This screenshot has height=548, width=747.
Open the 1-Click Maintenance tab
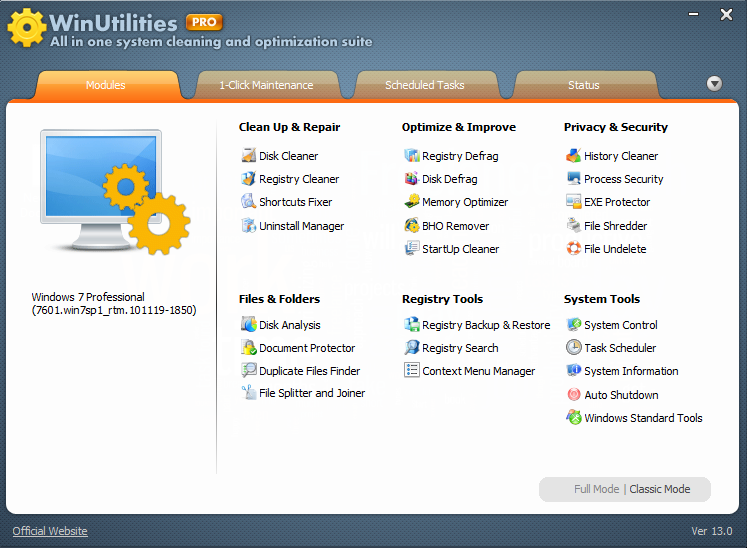[266, 85]
